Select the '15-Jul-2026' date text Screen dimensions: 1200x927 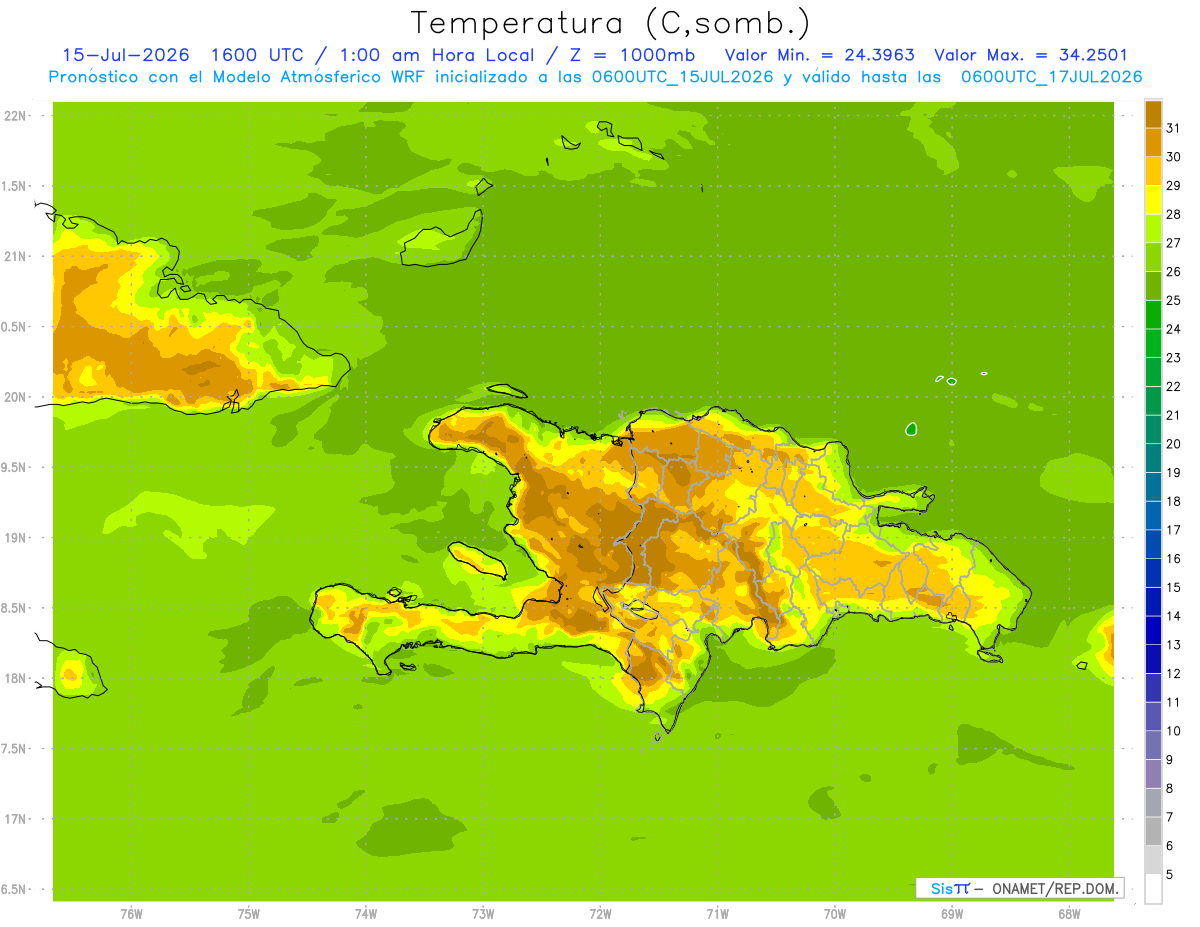(x=126, y=55)
